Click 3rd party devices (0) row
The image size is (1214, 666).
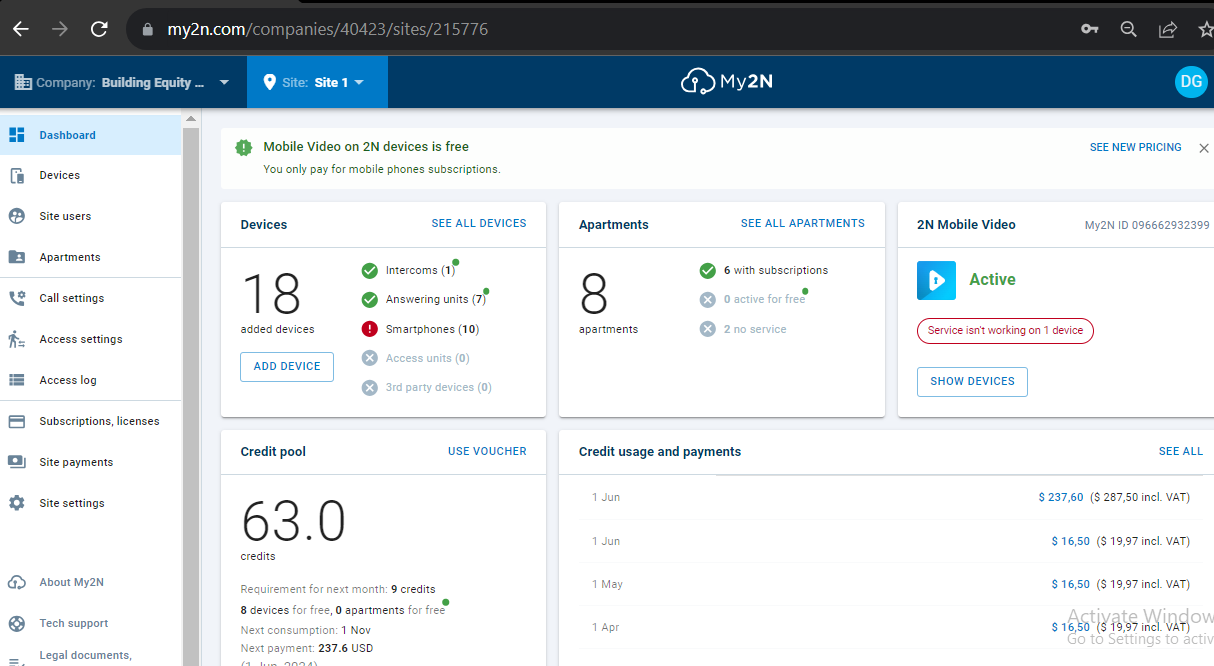click(x=426, y=387)
